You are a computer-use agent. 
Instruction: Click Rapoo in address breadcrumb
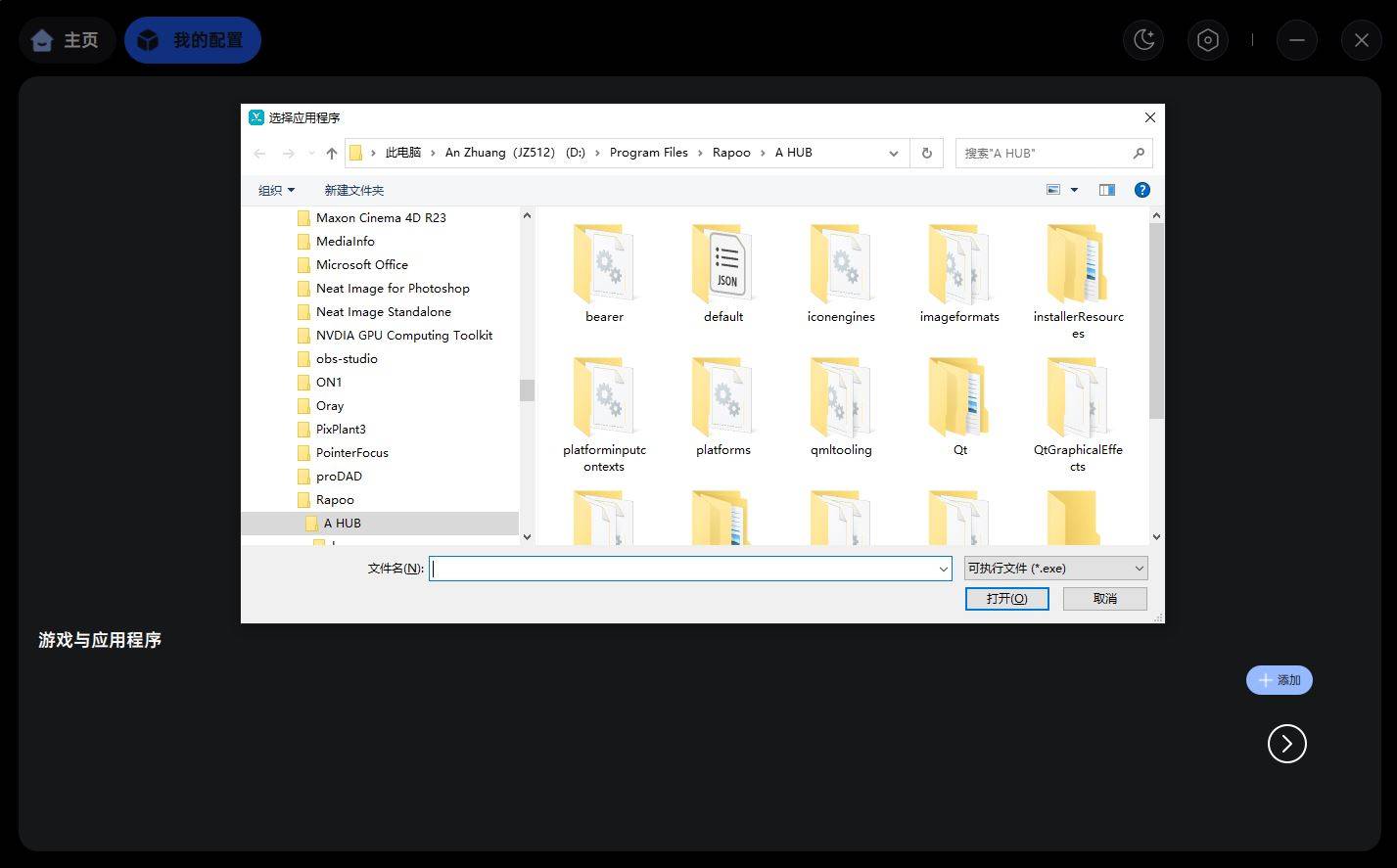pyautogui.click(x=731, y=153)
